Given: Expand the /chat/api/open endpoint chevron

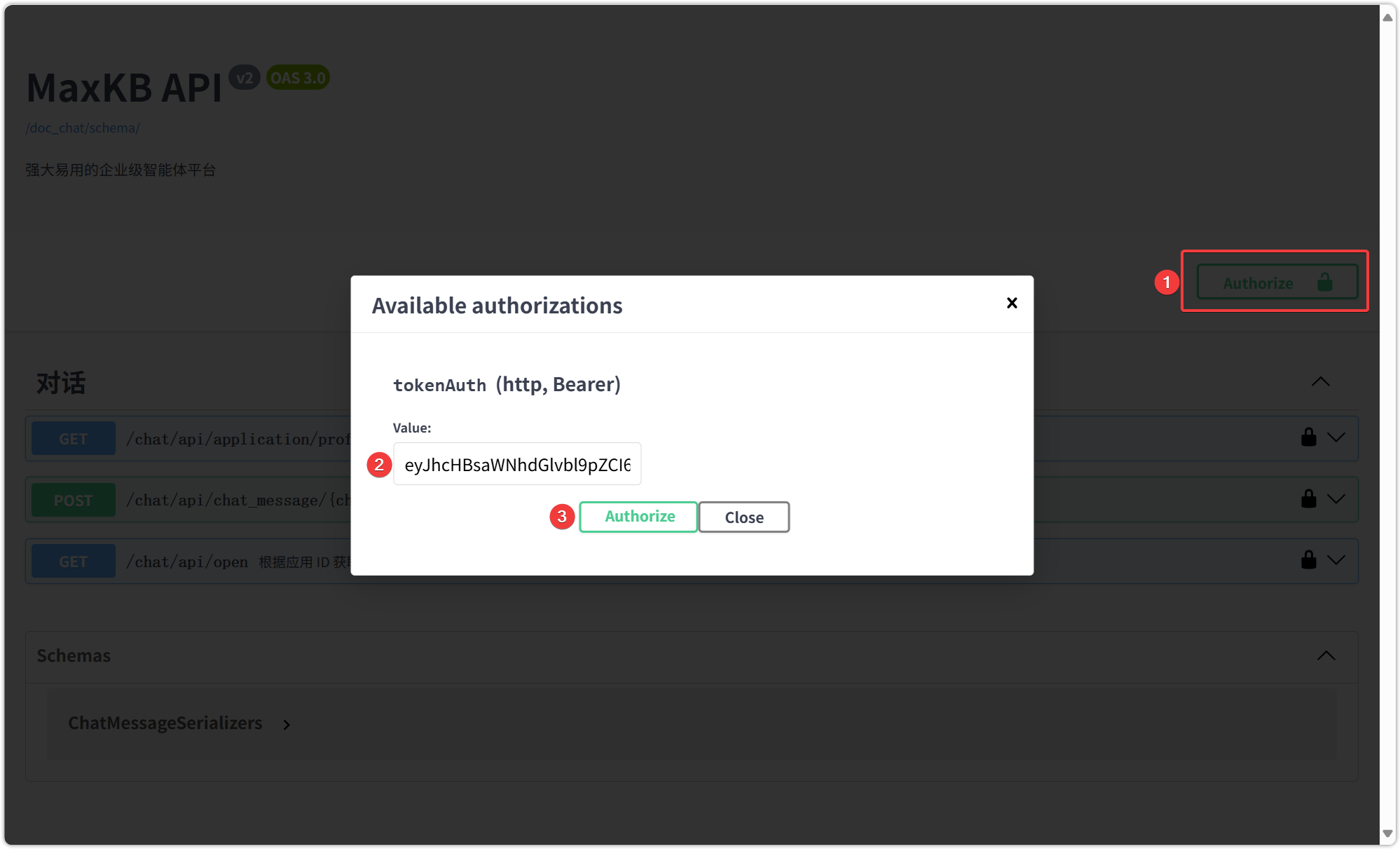Looking at the screenshot, I should click(x=1336, y=560).
